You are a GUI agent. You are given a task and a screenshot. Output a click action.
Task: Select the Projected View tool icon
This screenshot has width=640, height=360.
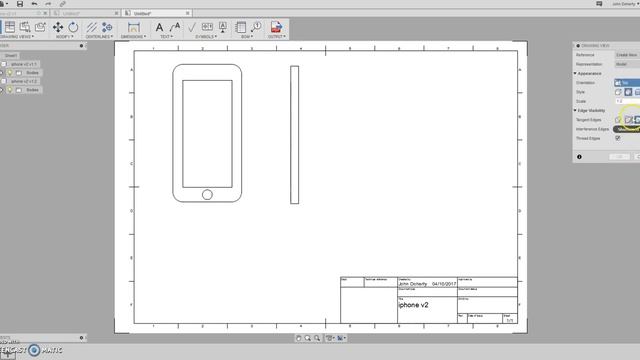25,27
